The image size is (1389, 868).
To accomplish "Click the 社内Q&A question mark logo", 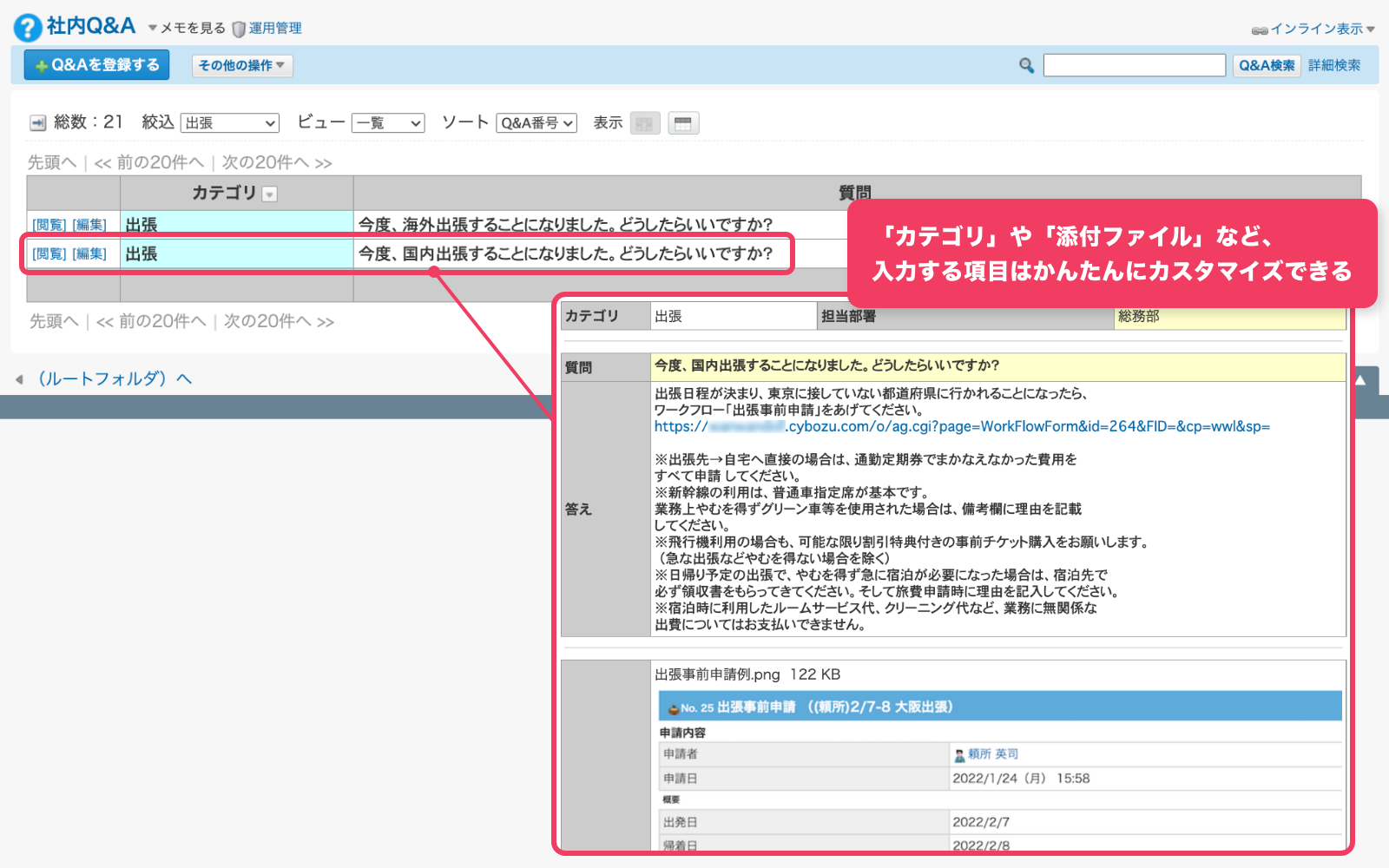I will pyautogui.click(x=28, y=28).
